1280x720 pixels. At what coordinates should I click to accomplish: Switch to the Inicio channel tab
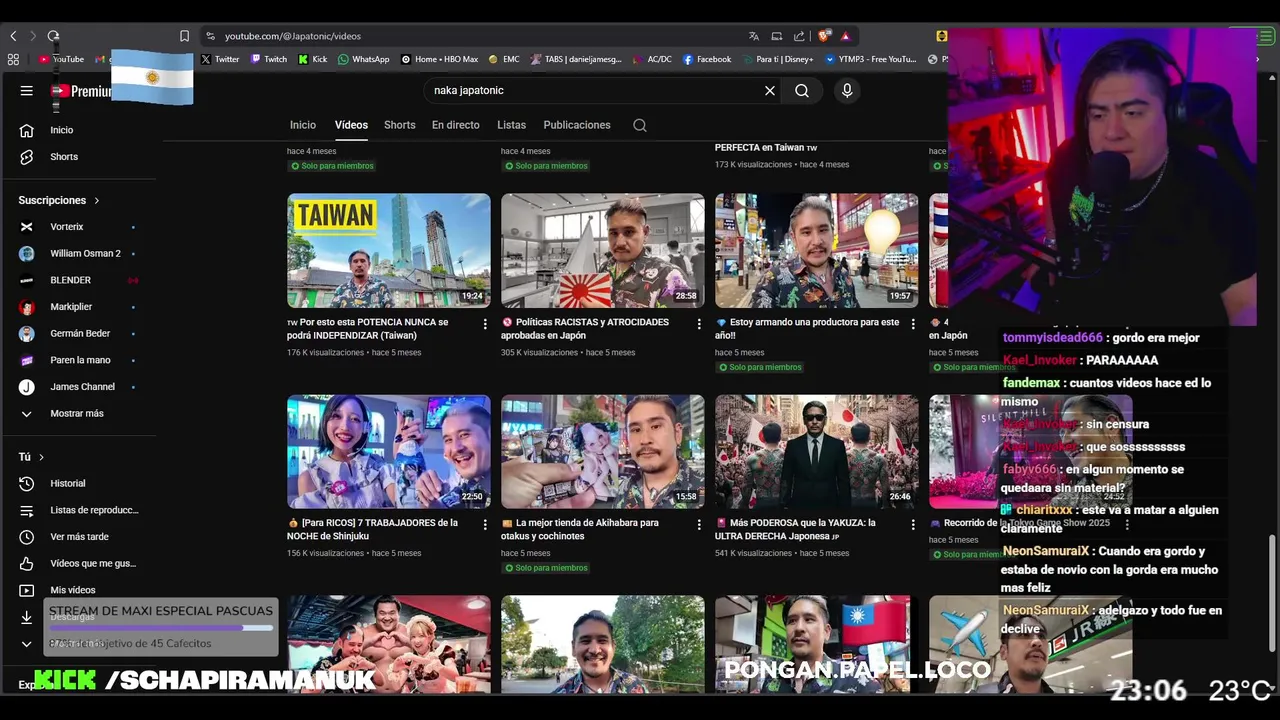(x=303, y=125)
